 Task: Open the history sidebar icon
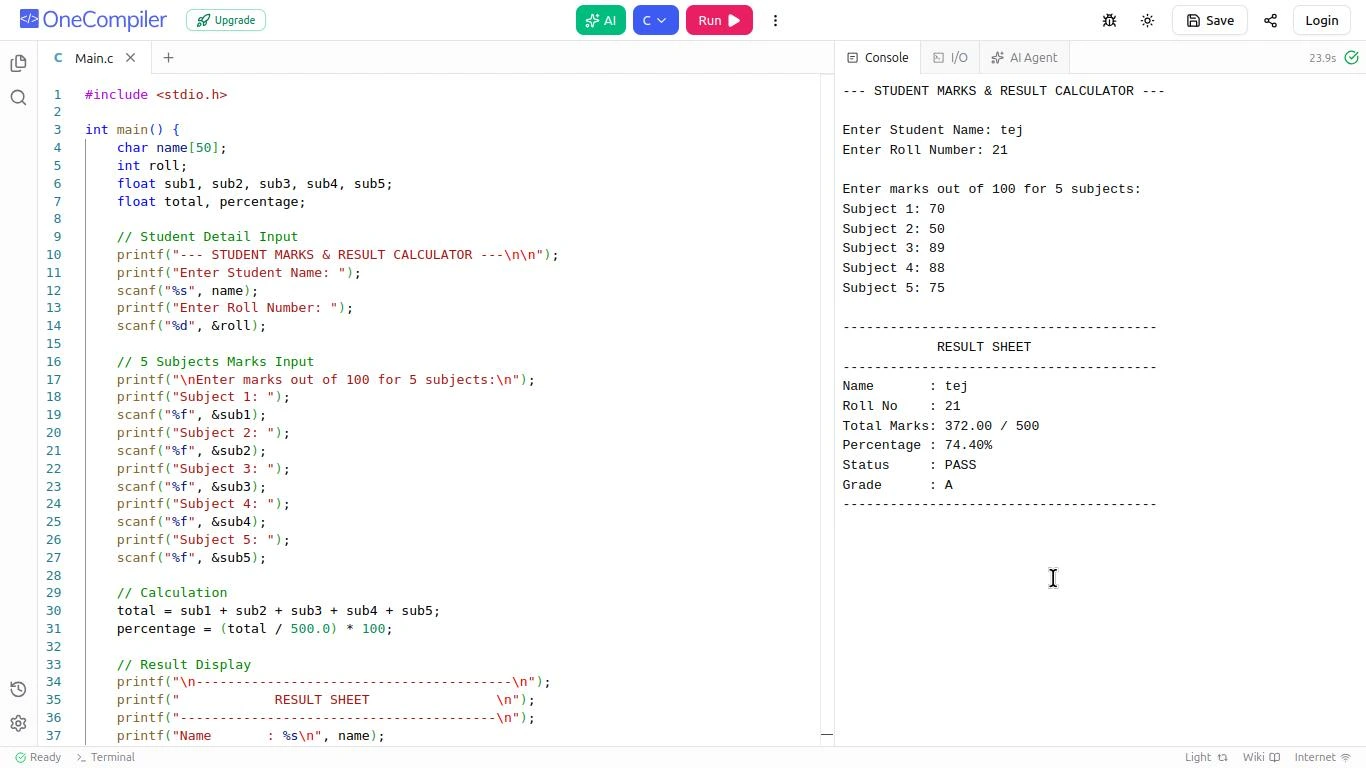(x=18, y=689)
